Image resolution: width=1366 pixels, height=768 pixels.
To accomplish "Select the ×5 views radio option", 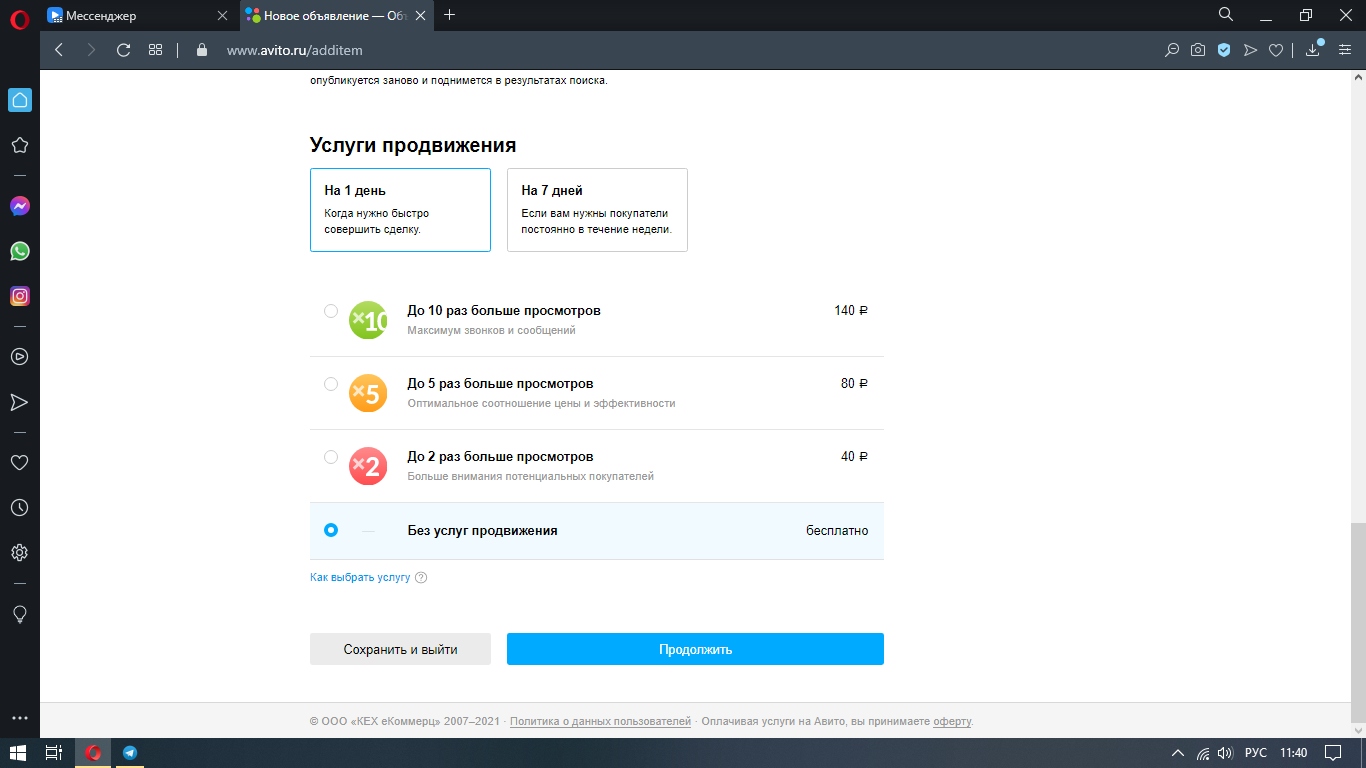I will coord(331,384).
